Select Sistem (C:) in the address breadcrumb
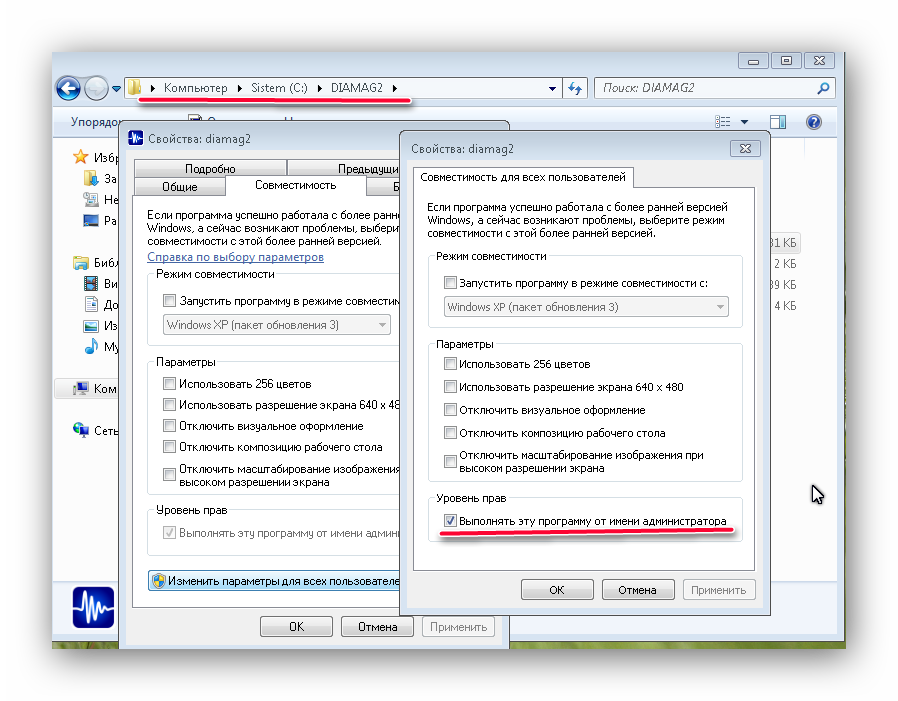Image resolution: width=898 pixels, height=701 pixels. 279,88
